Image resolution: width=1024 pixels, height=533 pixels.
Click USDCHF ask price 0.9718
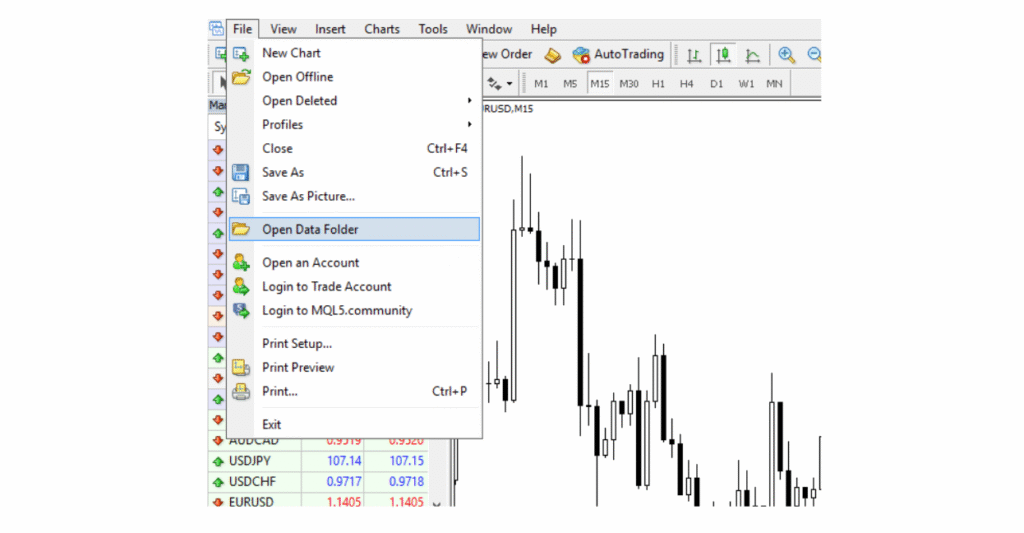(x=407, y=482)
